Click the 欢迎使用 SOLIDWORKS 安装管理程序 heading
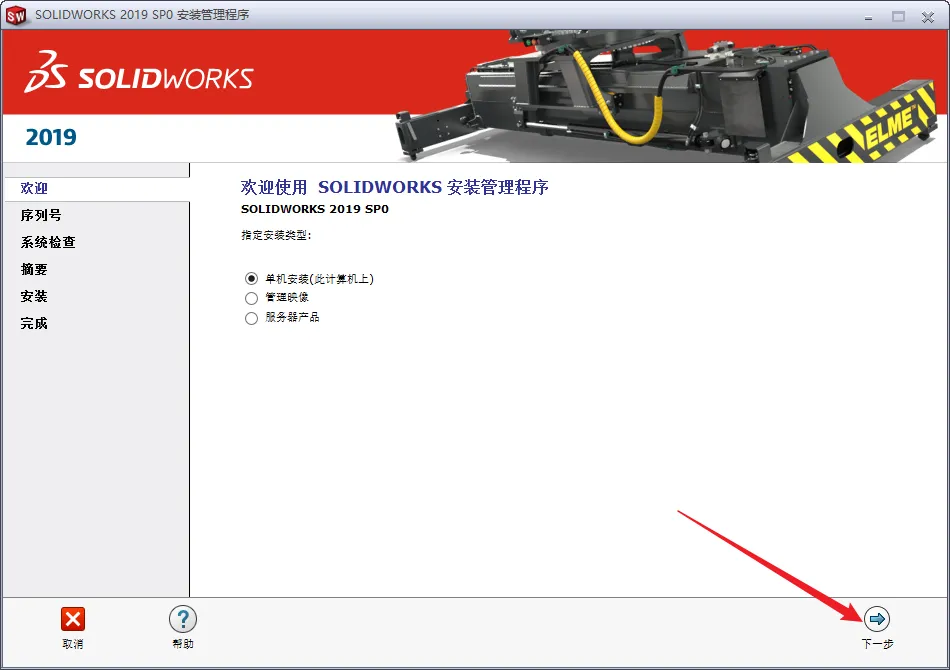 [394, 187]
